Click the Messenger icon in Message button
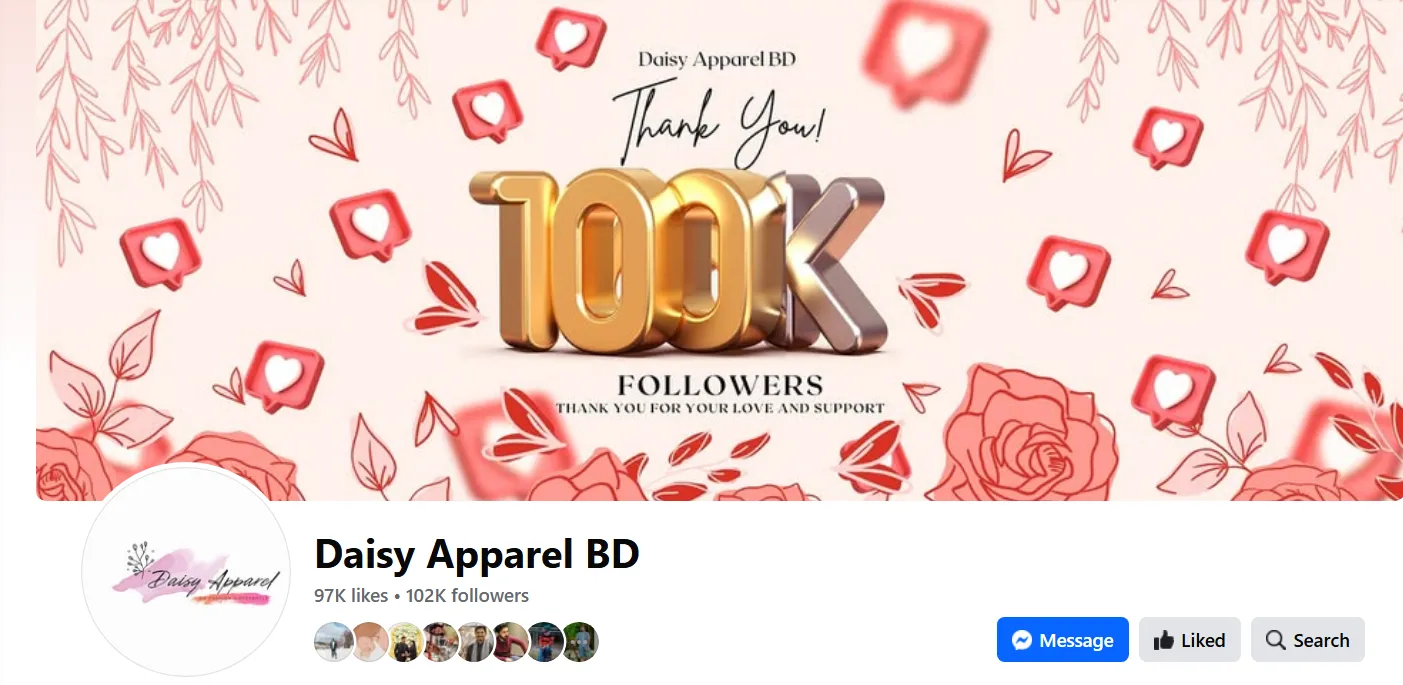Image resolution: width=1403 pixels, height=685 pixels. coord(1022,640)
